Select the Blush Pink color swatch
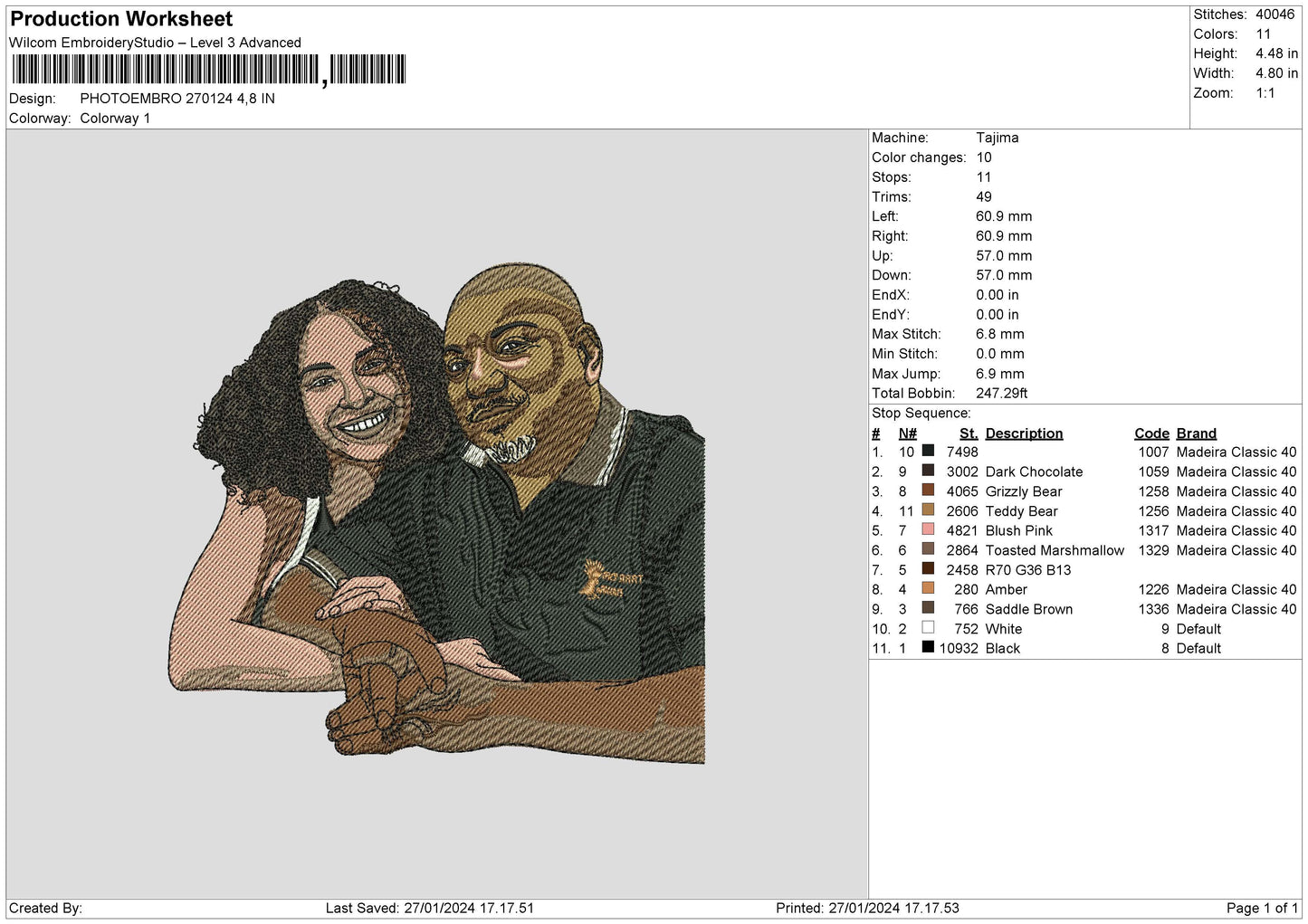 pos(928,529)
